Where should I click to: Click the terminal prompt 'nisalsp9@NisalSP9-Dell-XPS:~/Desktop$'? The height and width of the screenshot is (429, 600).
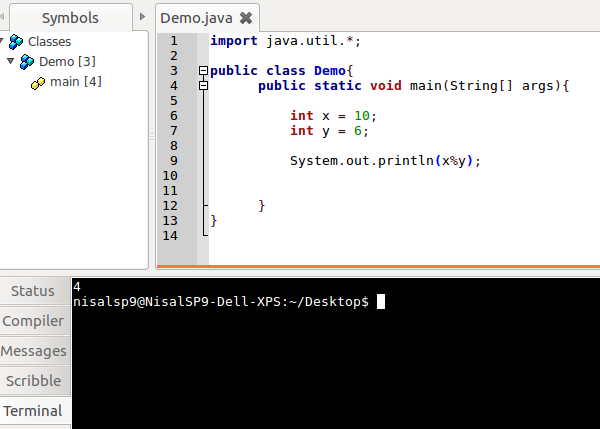pos(221,302)
